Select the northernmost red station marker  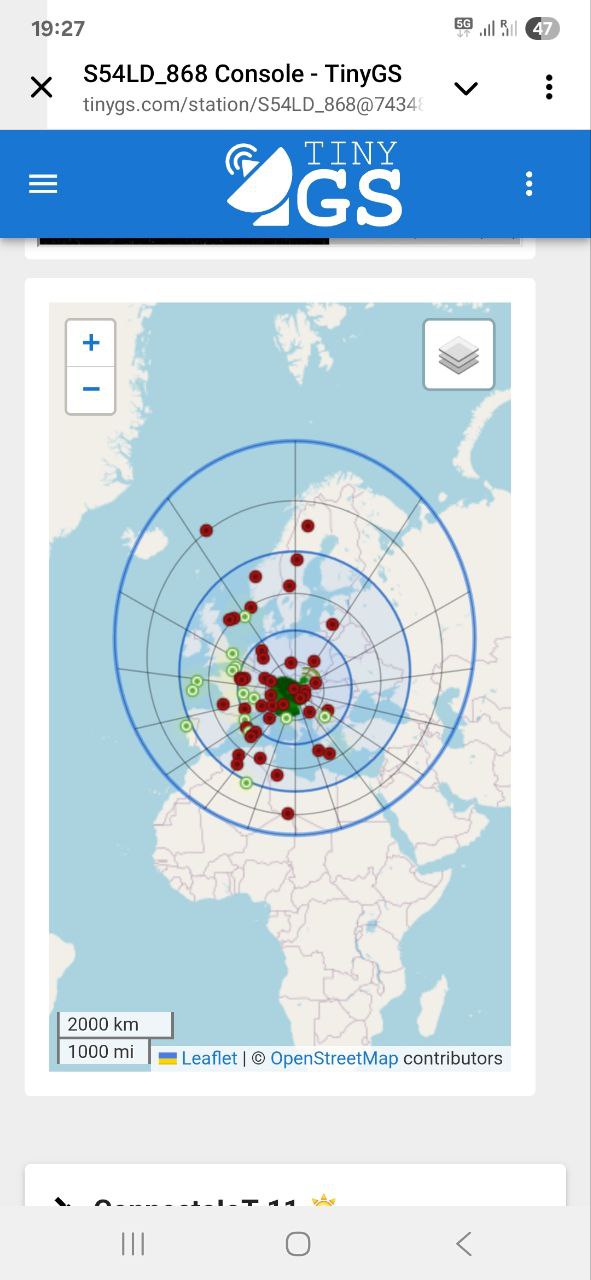click(308, 526)
